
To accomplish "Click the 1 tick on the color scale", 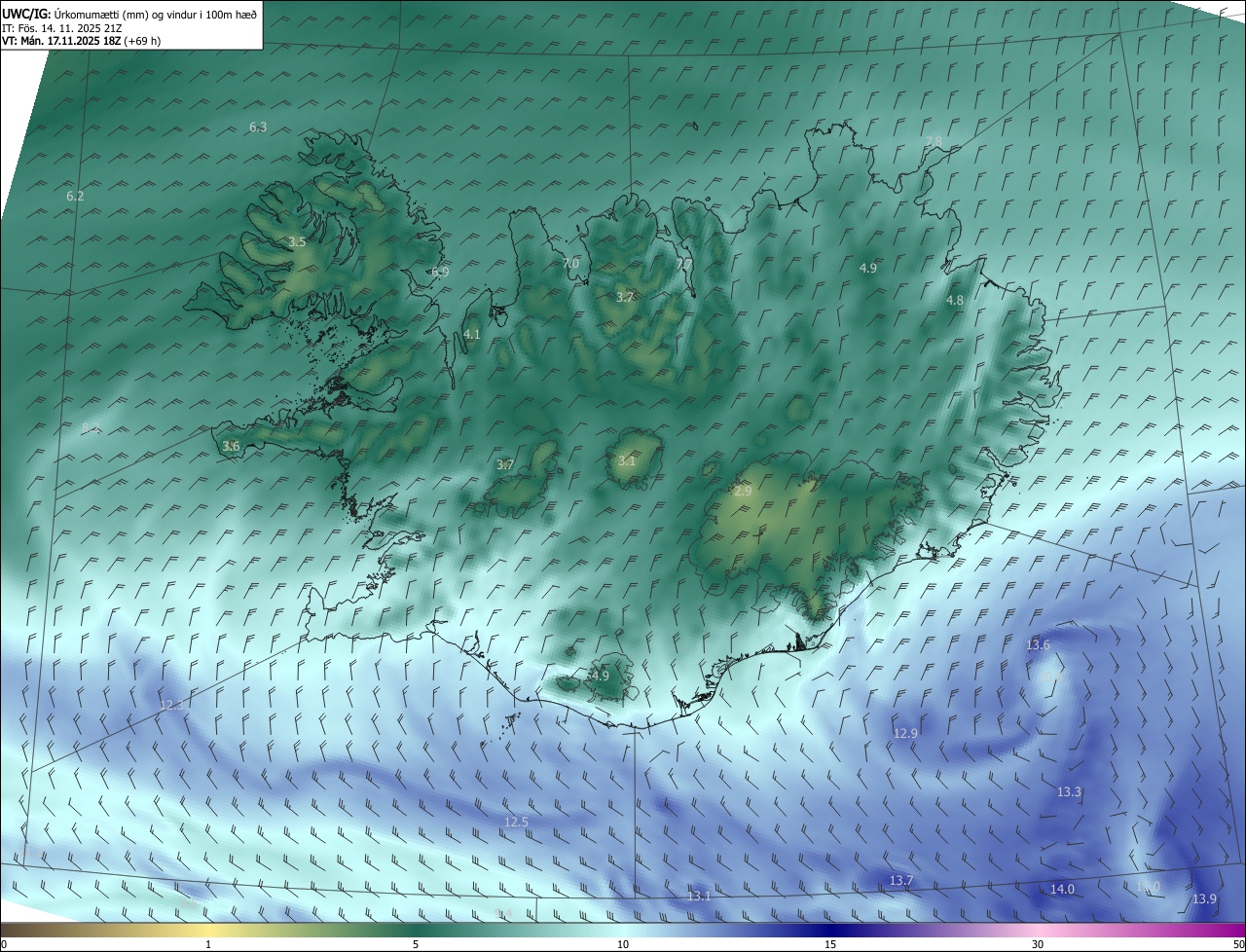I will 208,944.
